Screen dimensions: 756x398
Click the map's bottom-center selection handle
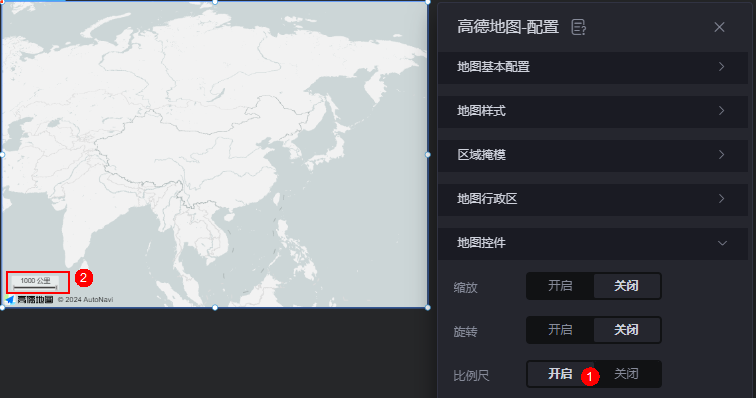point(215,307)
